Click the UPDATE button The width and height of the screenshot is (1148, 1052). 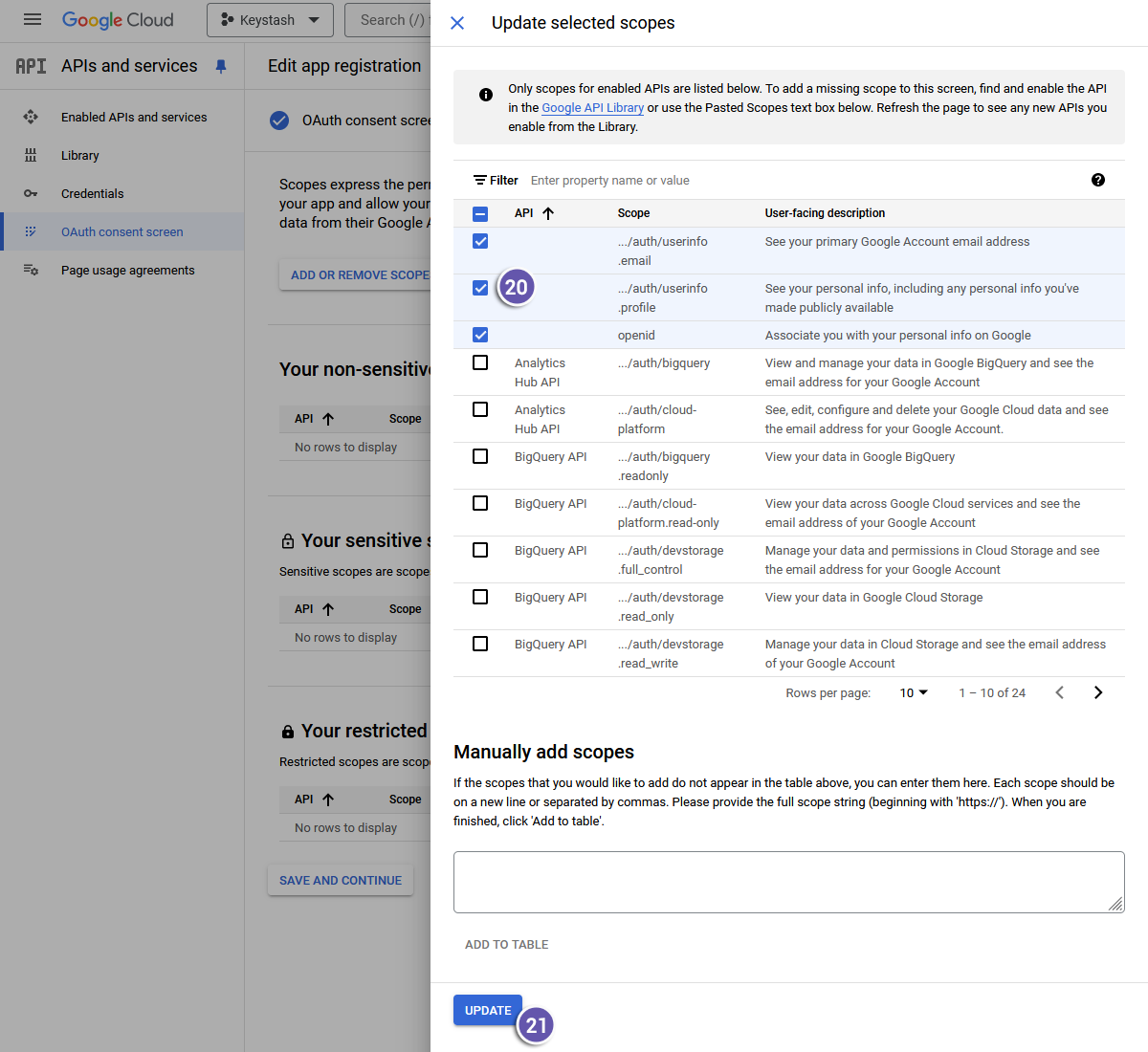(488, 1010)
